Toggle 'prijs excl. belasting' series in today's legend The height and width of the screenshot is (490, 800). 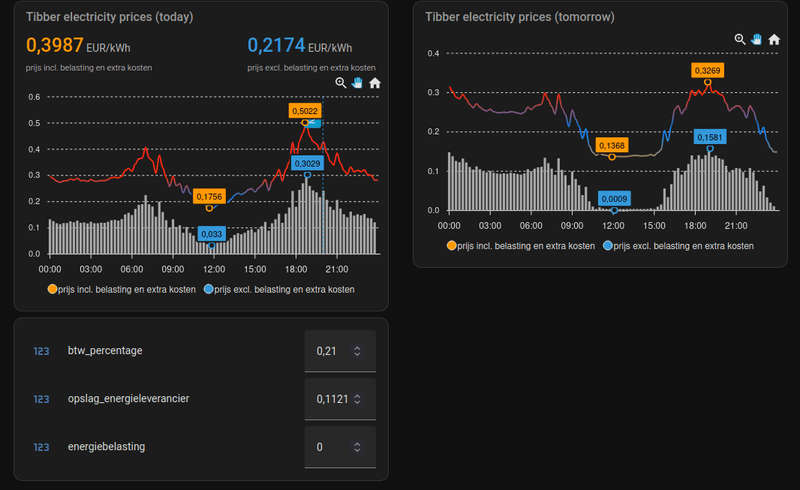[279, 289]
